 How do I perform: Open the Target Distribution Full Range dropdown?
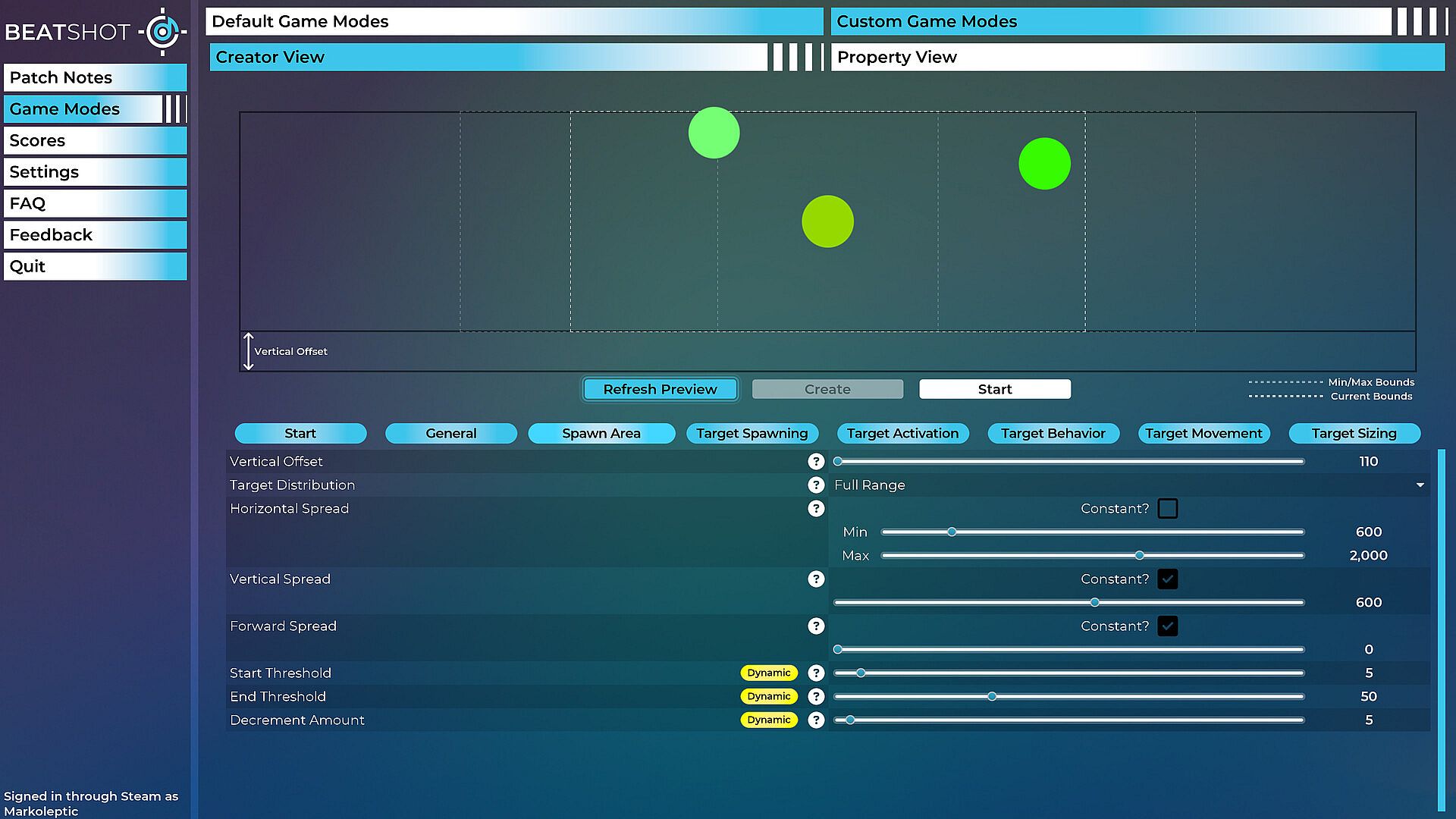[1128, 485]
